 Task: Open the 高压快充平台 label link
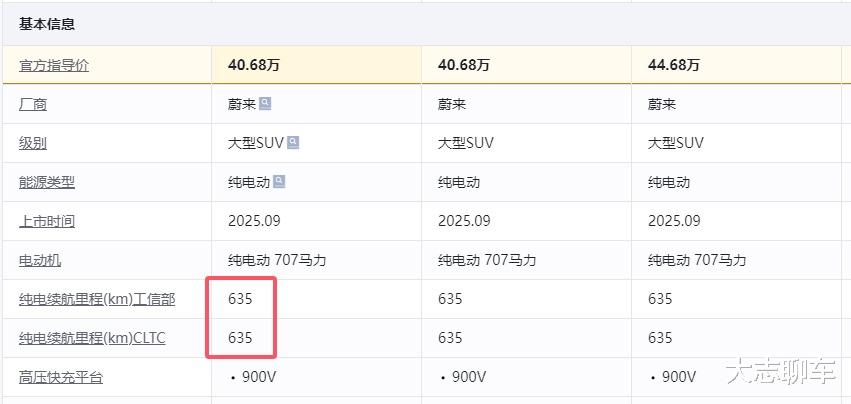61,377
